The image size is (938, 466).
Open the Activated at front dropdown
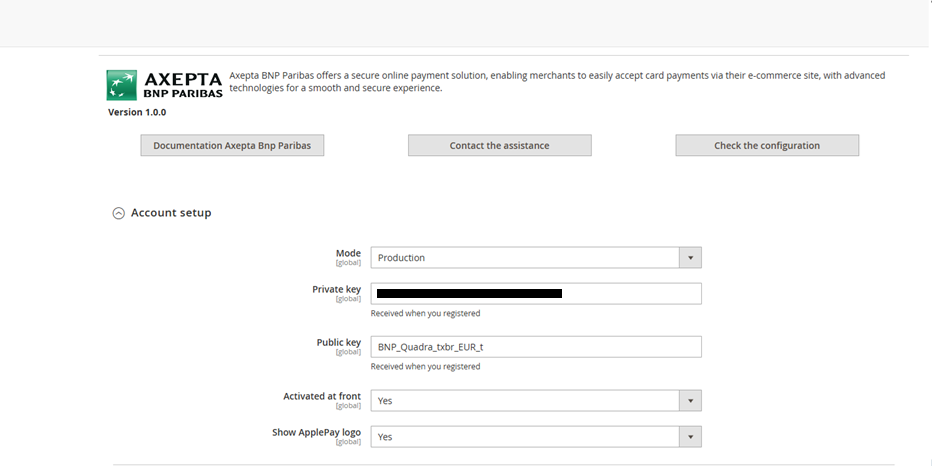tap(525, 401)
